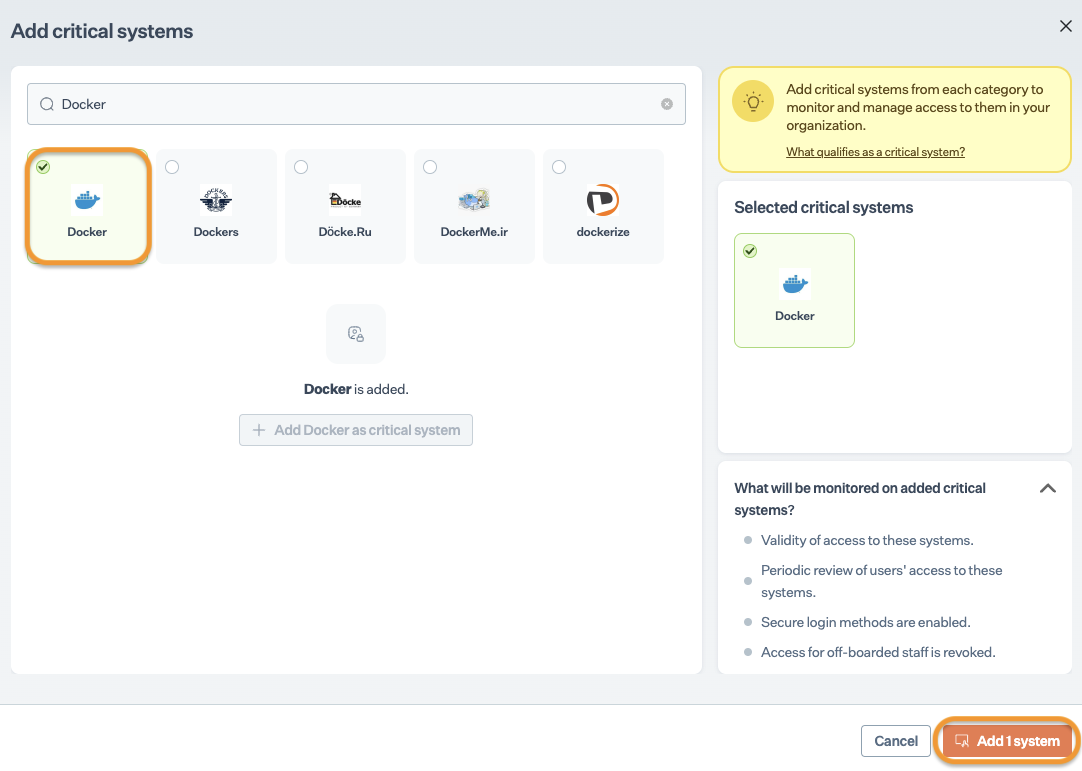Click the 'Docker is added.' message
The image size is (1082, 771).
[x=356, y=389]
